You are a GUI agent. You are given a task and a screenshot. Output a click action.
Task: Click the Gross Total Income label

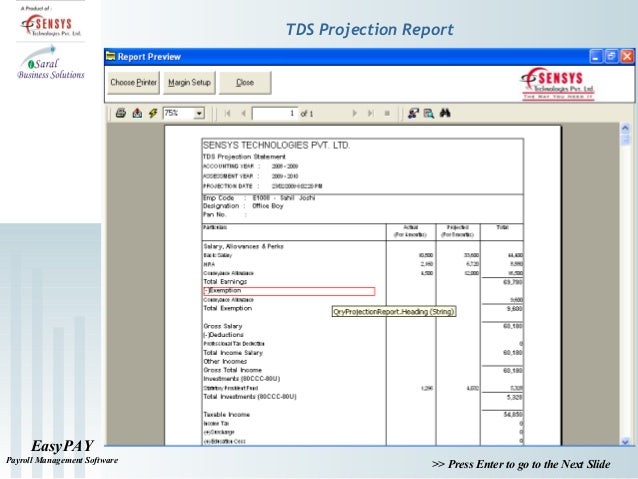point(232,370)
